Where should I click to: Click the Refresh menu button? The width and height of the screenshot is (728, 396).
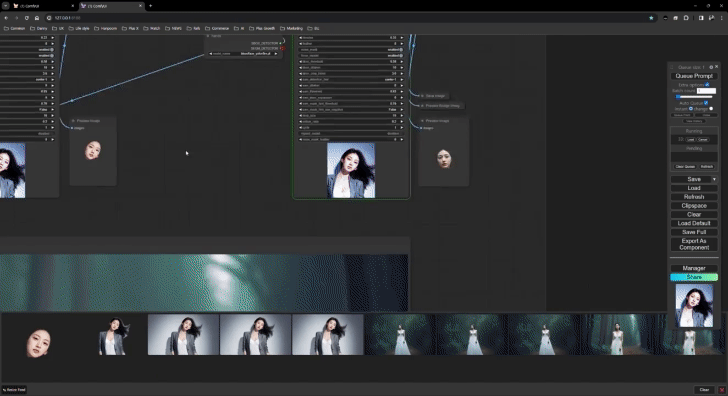694,197
